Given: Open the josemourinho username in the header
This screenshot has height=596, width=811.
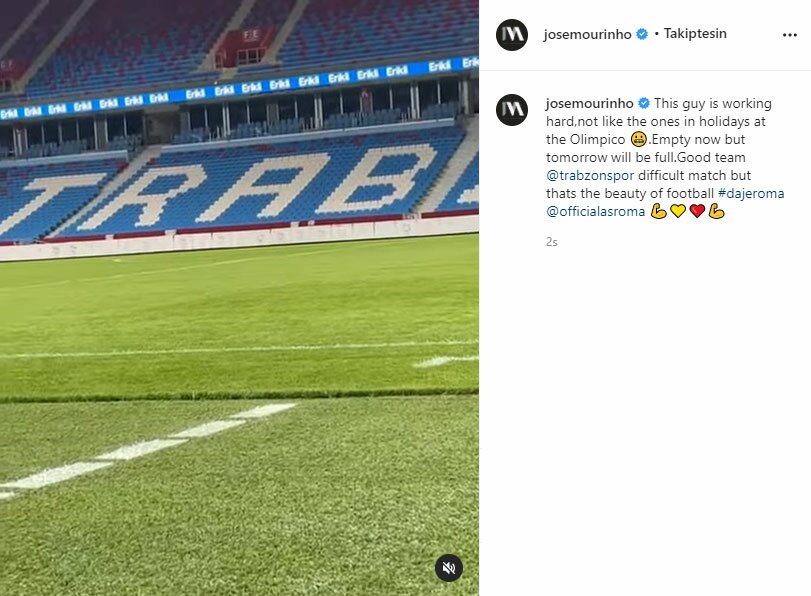Looking at the screenshot, I should coord(587,34).
